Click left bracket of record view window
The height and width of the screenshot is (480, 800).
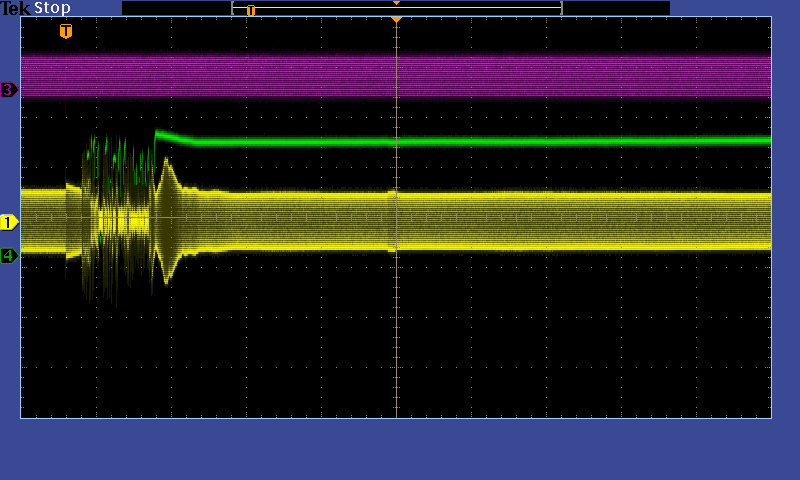click(x=232, y=8)
